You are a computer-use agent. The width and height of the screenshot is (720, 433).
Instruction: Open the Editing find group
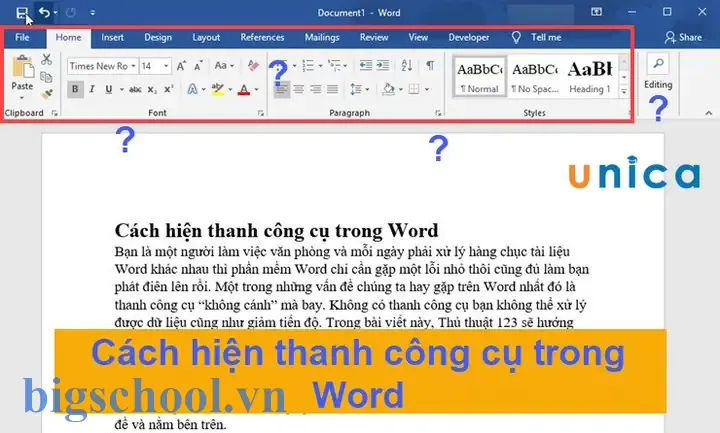(658, 72)
